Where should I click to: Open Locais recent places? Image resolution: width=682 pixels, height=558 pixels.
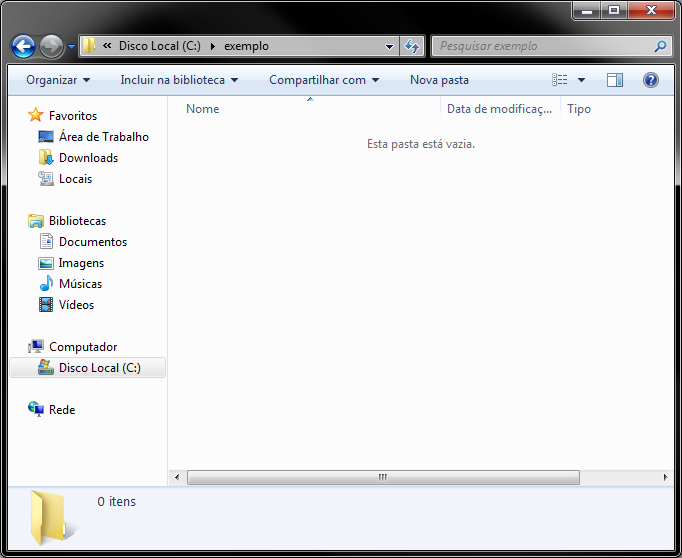pyautogui.click(x=75, y=179)
